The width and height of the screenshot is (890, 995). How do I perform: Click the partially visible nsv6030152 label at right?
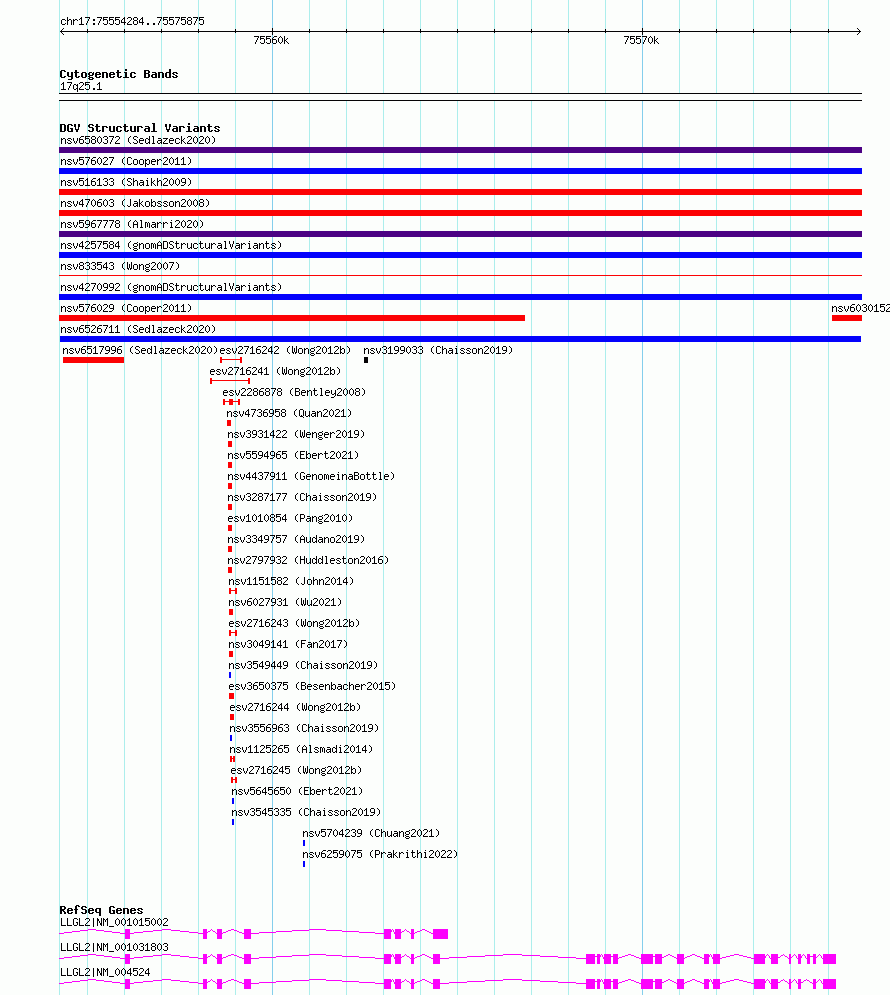(x=860, y=308)
